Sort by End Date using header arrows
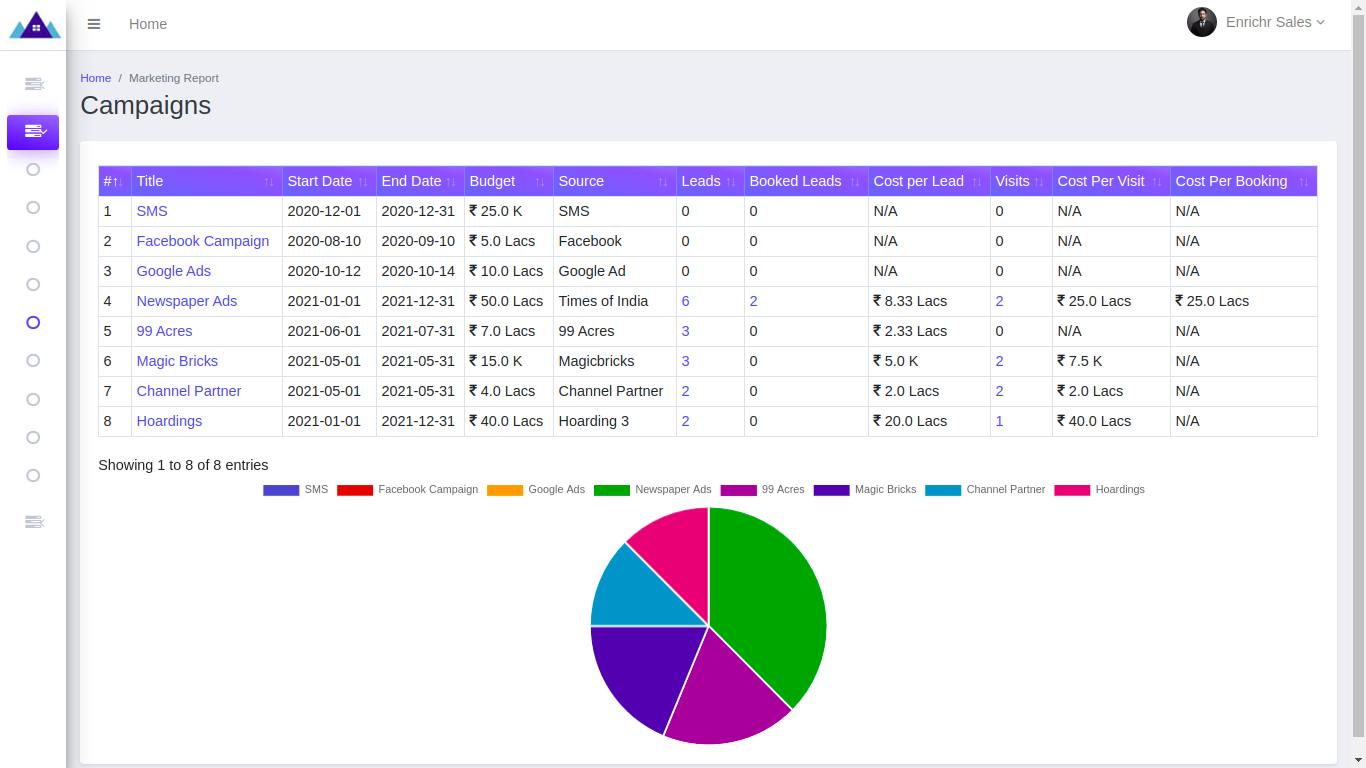The height and width of the screenshot is (768, 1366). point(451,182)
